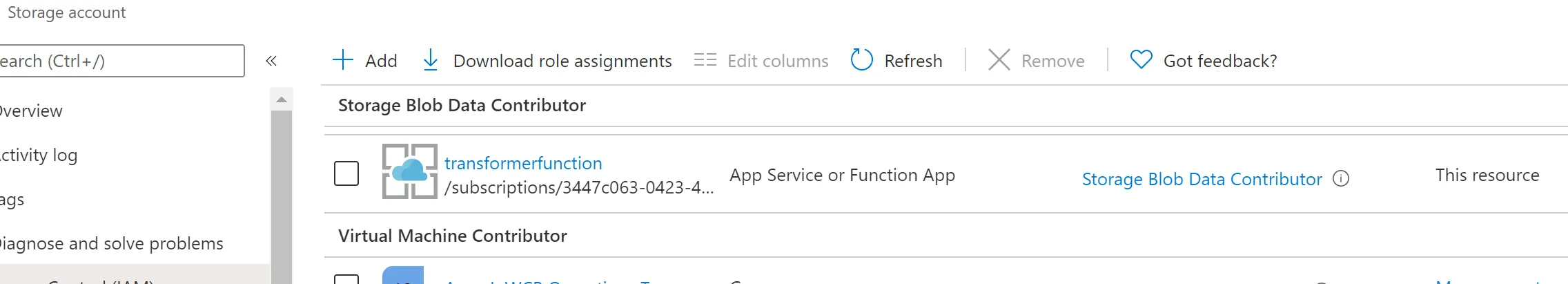The width and height of the screenshot is (1568, 284).
Task: Click Got feedback? text
Action: tap(1220, 61)
